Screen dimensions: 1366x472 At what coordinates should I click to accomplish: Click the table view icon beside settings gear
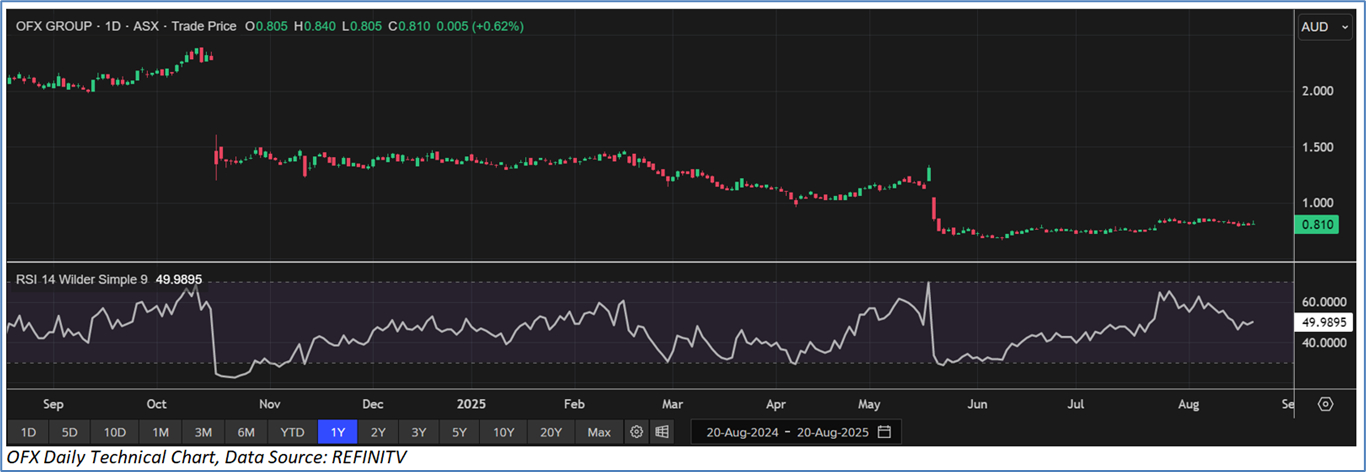pyautogui.click(x=661, y=432)
